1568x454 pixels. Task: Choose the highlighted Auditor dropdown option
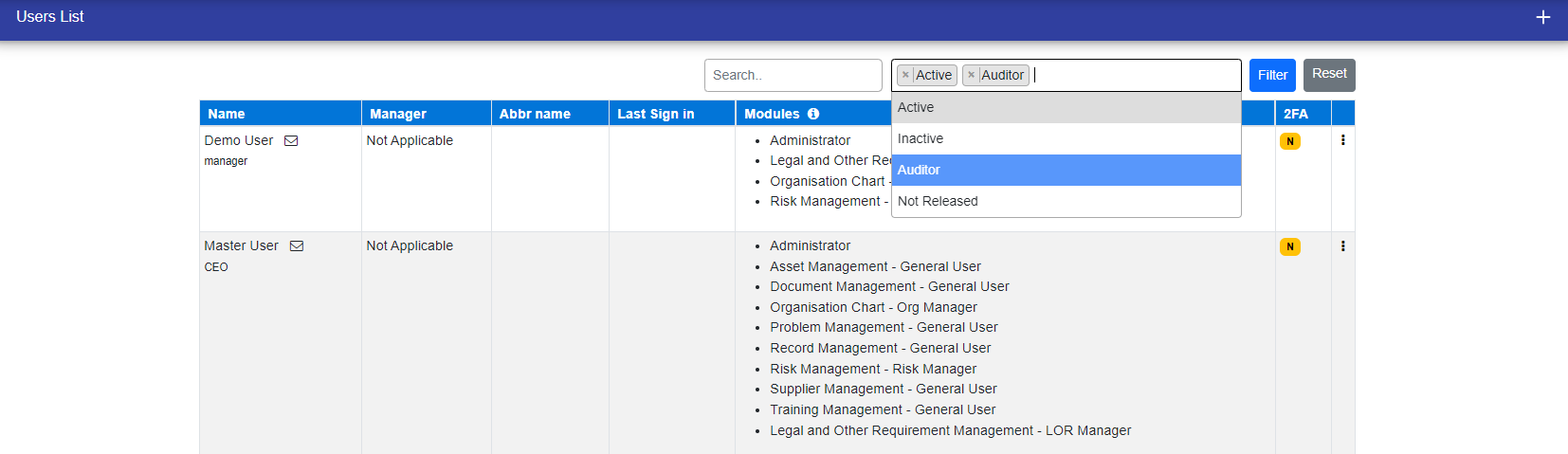tap(1066, 170)
